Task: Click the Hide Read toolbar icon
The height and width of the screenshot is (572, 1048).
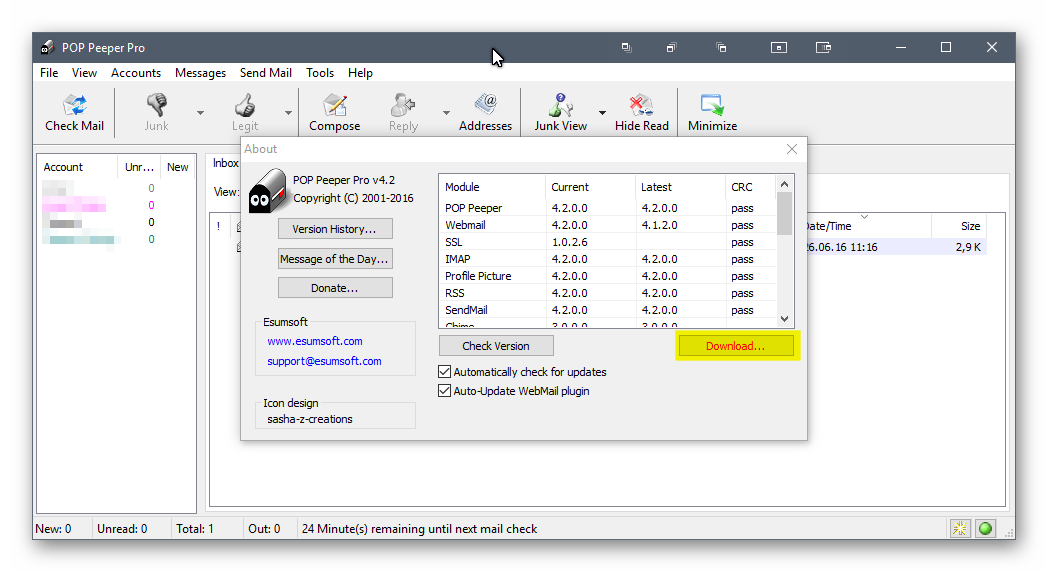Action: click(641, 105)
